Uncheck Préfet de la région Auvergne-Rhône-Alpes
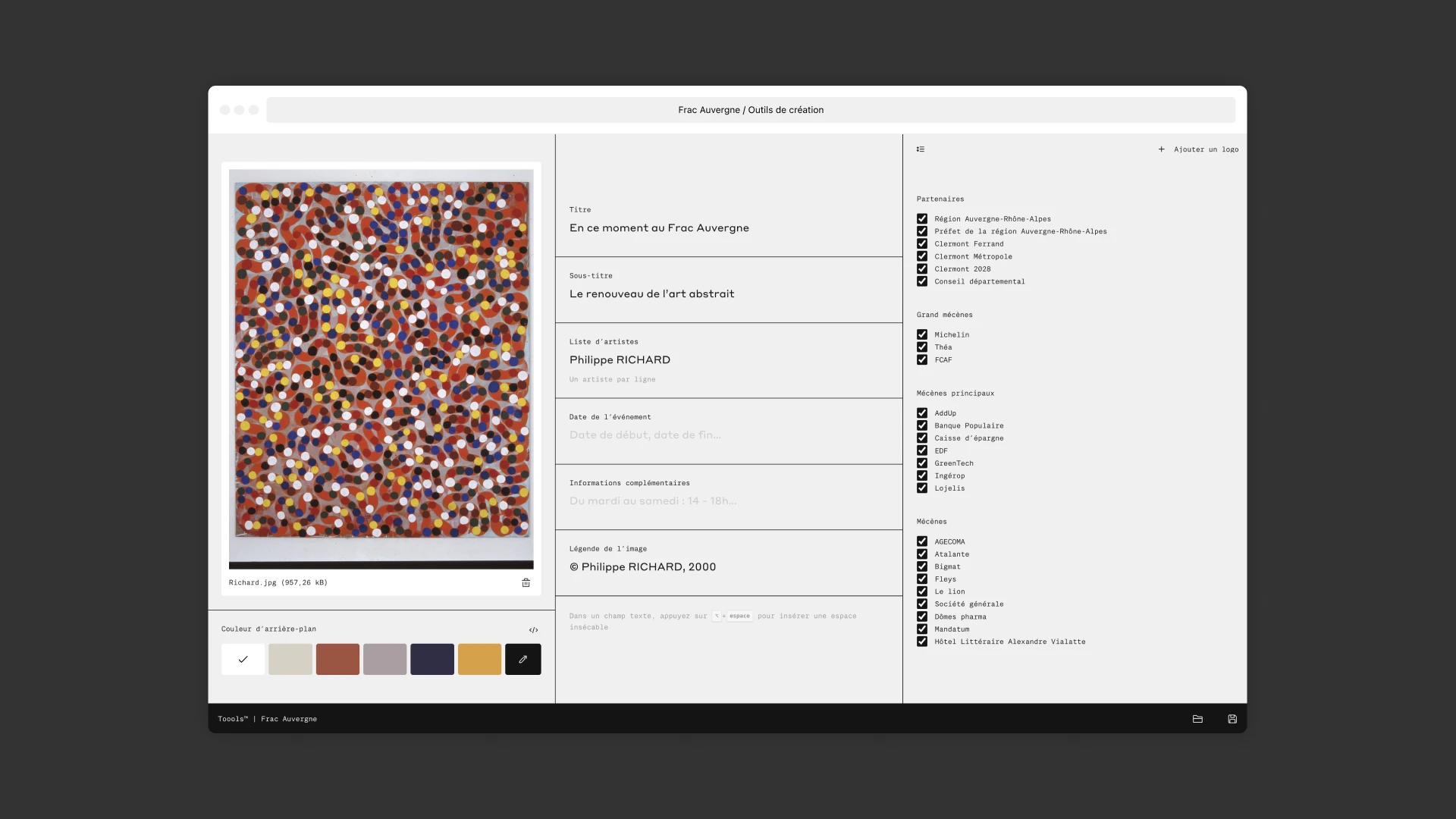 [x=922, y=231]
